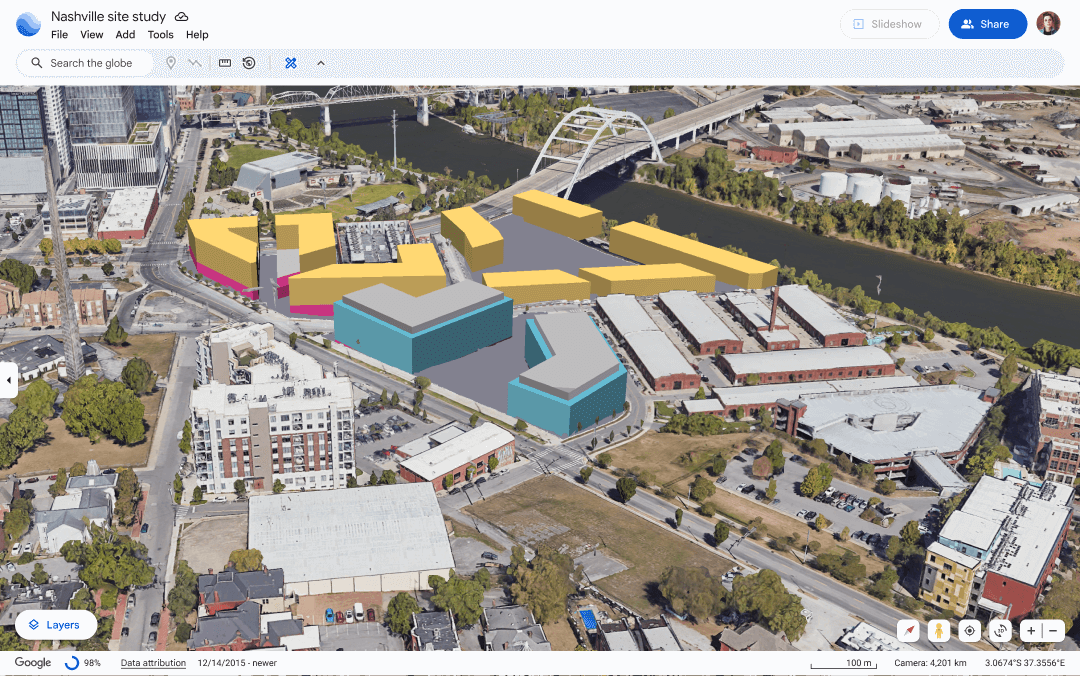
Task: Select the Add placemark pin tool
Action: point(171,63)
